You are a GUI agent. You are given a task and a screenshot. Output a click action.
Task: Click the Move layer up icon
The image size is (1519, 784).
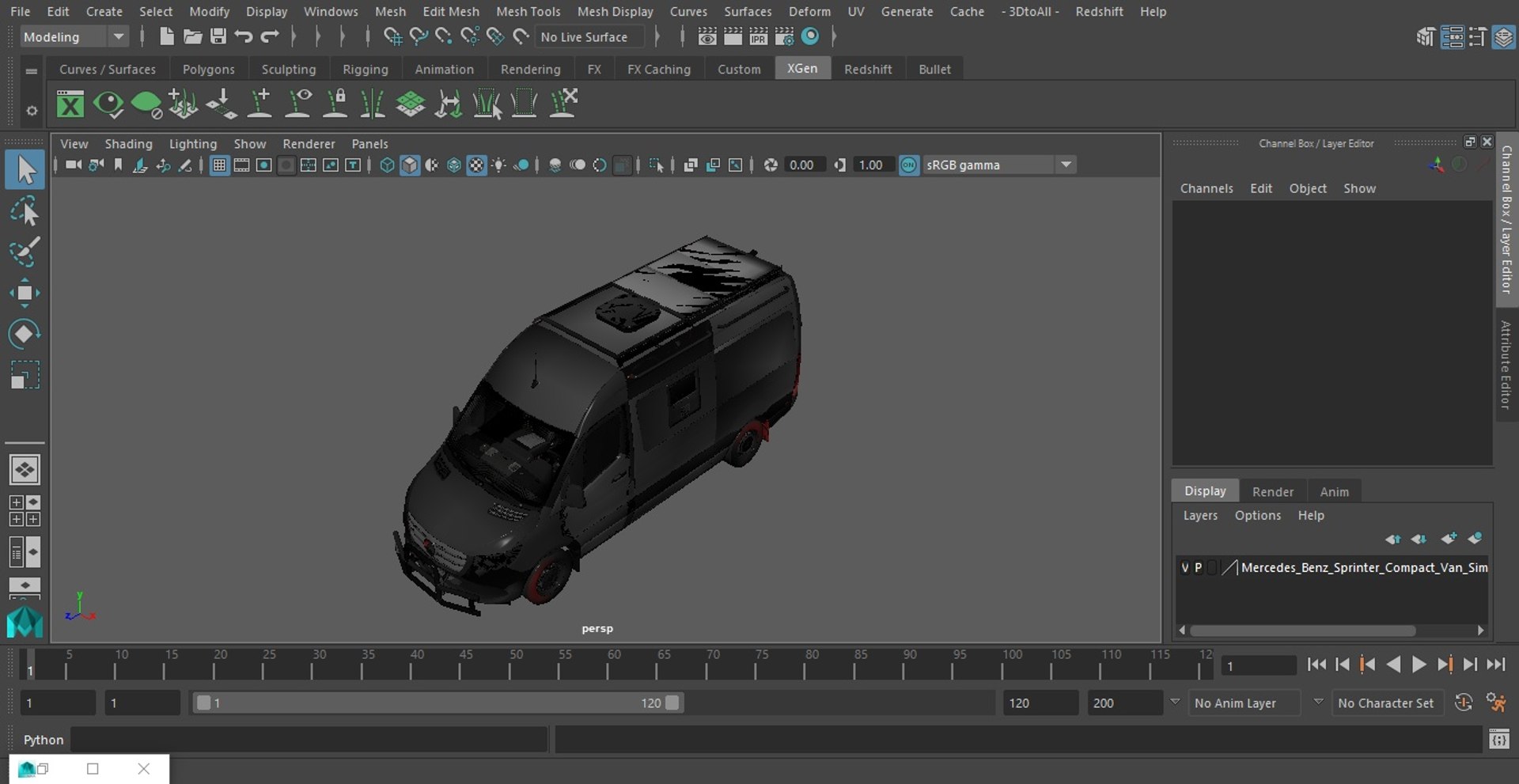1392,539
